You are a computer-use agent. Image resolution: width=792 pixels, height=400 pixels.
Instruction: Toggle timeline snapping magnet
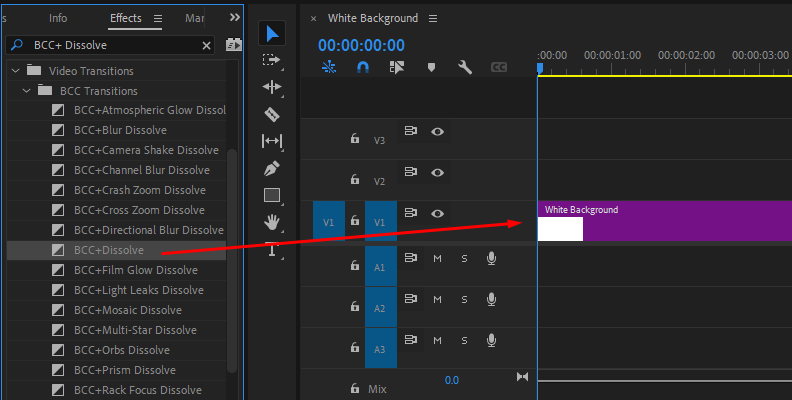(363, 67)
